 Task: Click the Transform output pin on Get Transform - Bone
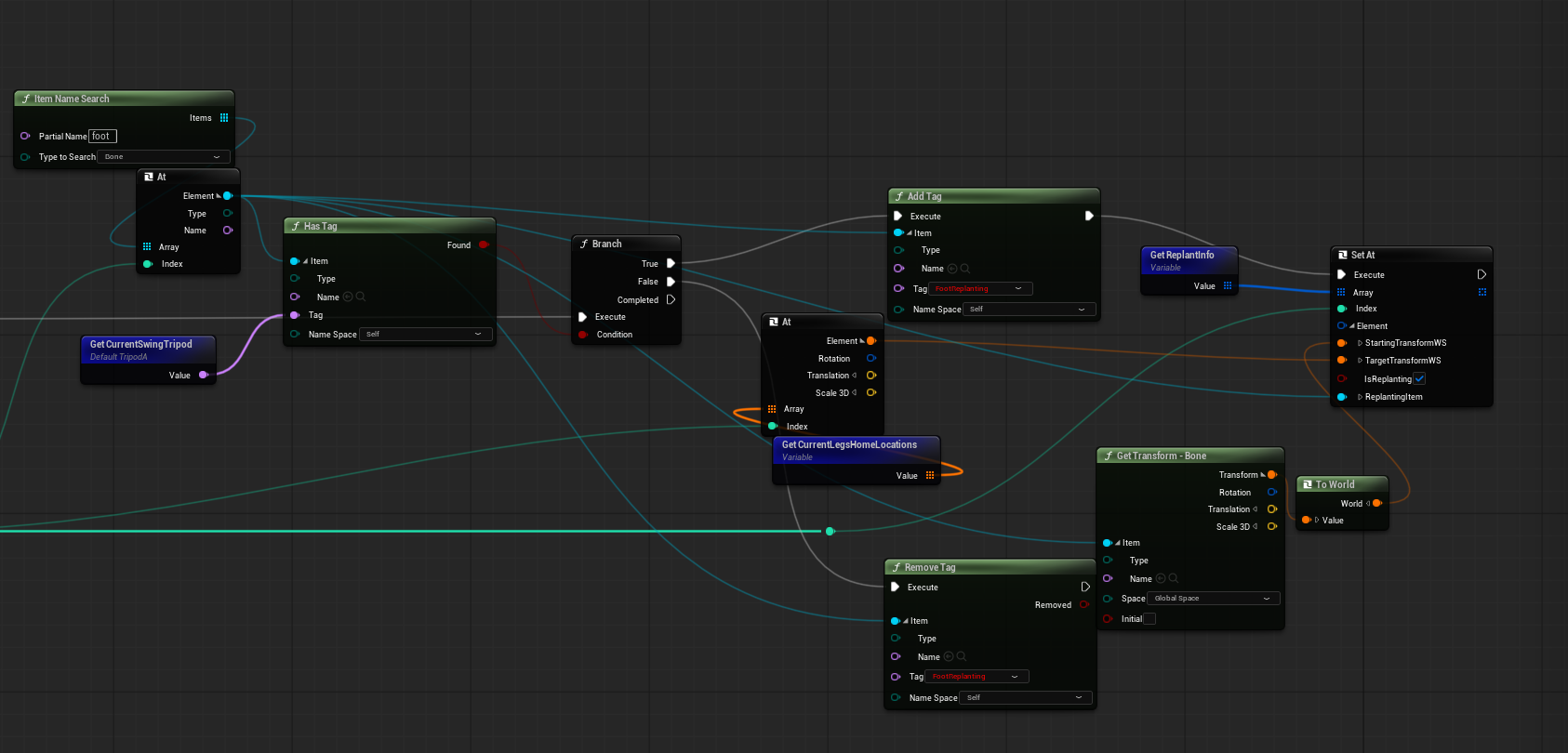(1272, 475)
